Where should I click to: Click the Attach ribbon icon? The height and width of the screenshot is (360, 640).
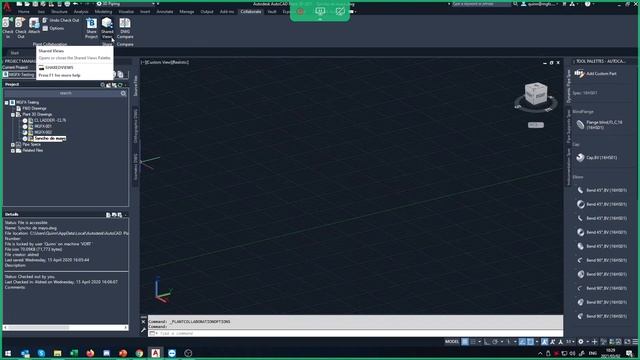[x=34, y=26]
